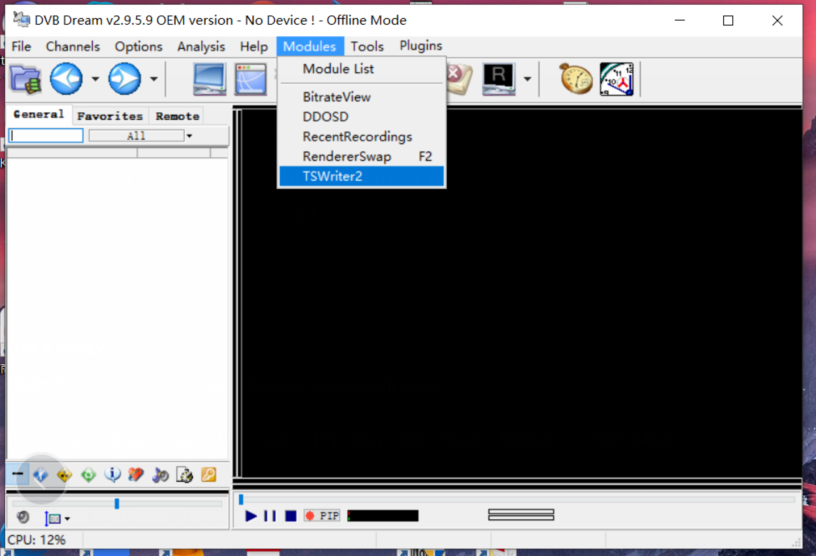
Task: Open the Analysis menu
Action: click(x=201, y=46)
